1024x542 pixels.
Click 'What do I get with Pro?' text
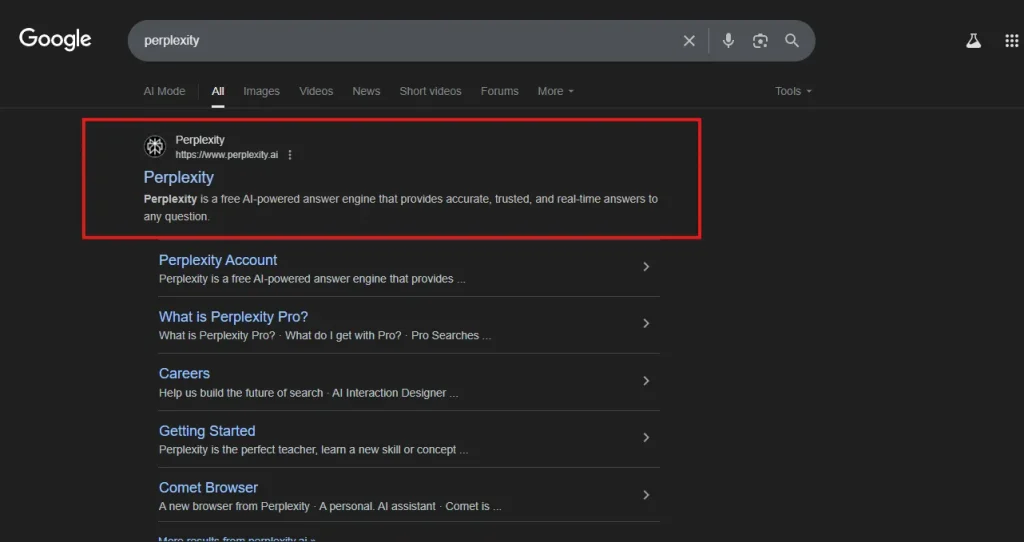344,336
